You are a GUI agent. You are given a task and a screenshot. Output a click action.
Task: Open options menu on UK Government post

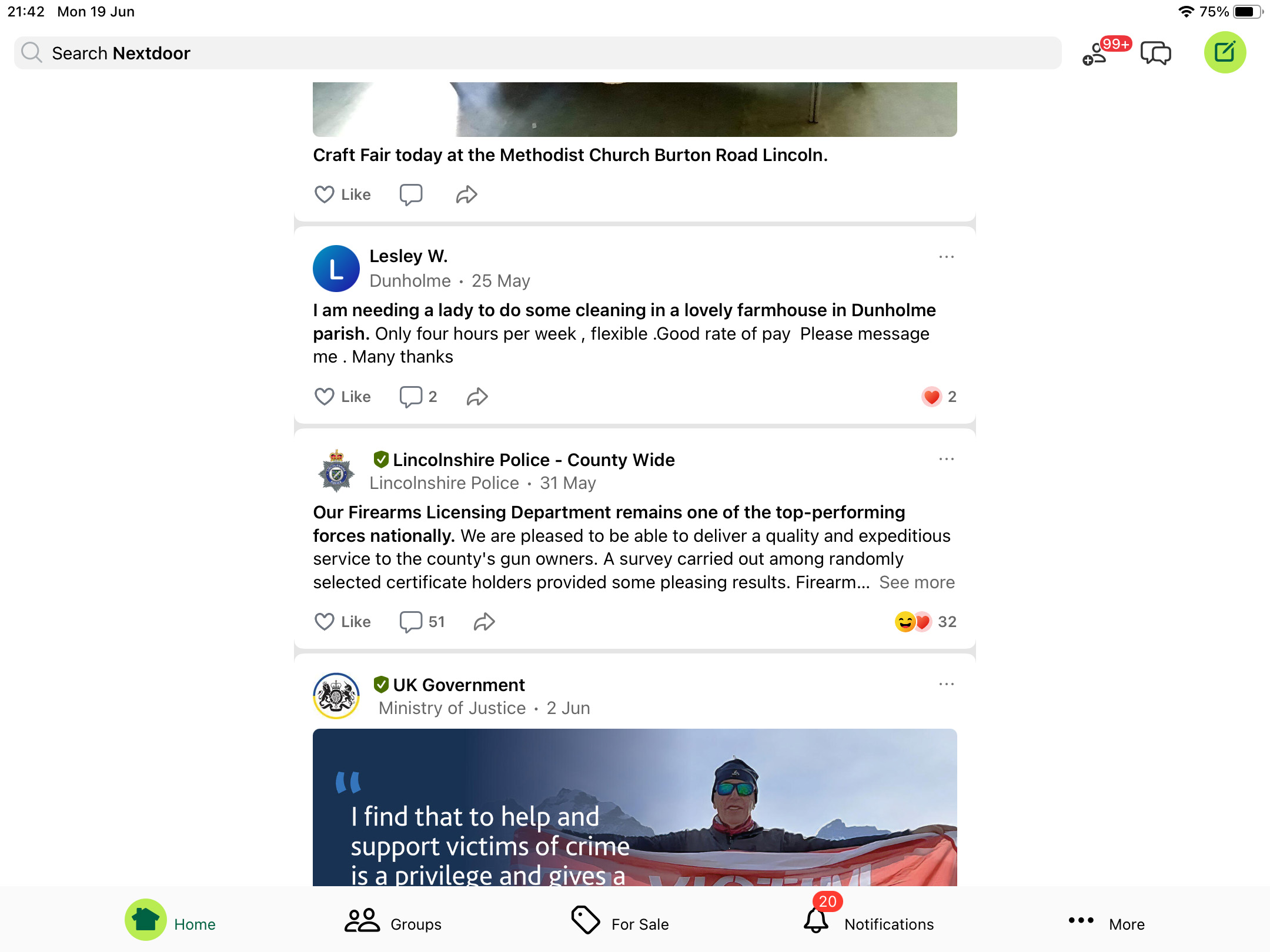point(946,684)
